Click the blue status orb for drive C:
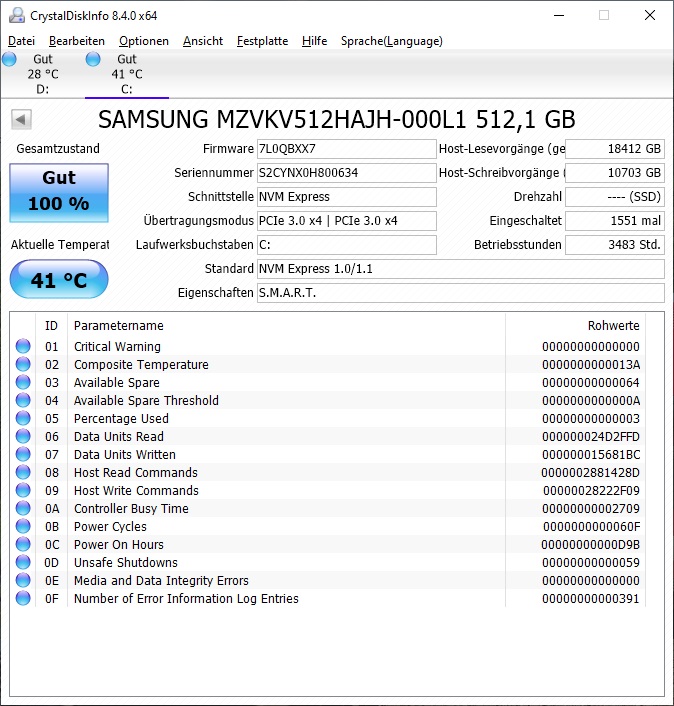674x706 pixels. pos(93,59)
